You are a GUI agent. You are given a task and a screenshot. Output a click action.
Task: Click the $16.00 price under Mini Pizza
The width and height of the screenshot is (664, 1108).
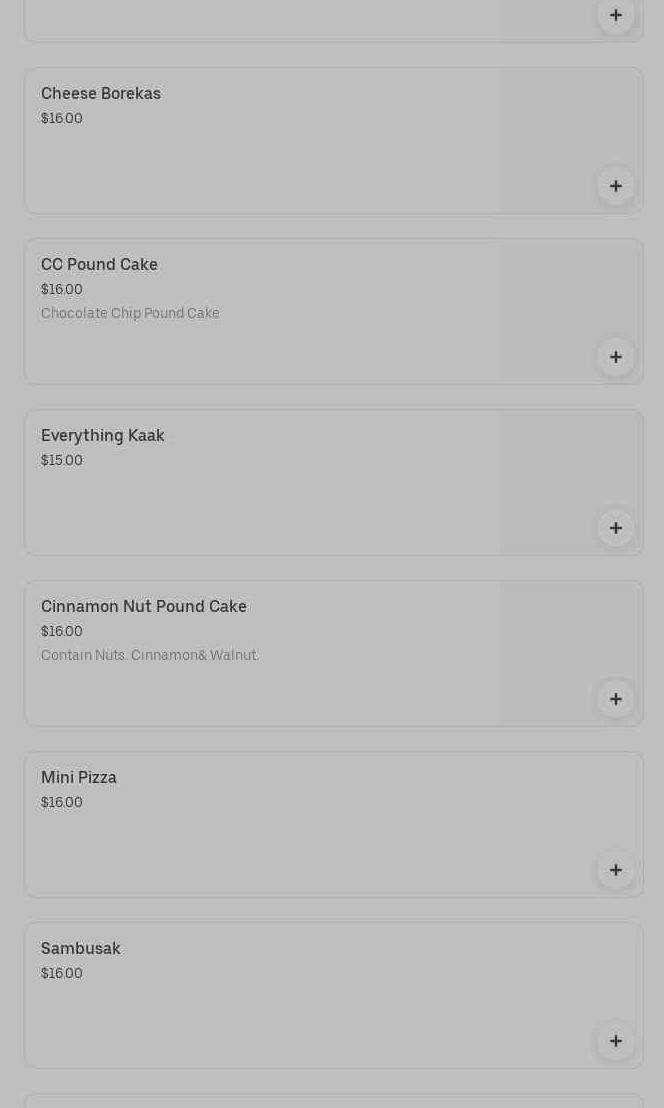[x=62, y=802]
